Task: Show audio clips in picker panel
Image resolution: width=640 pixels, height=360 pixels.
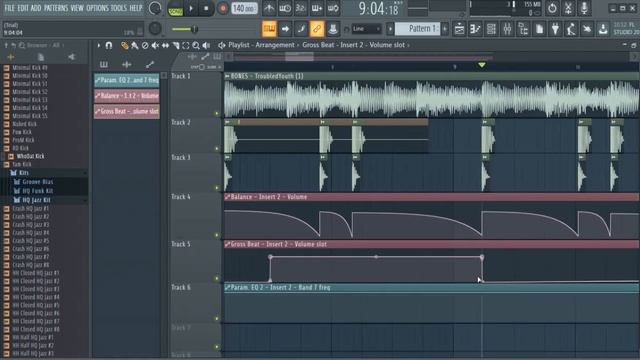Action: tap(127, 64)
